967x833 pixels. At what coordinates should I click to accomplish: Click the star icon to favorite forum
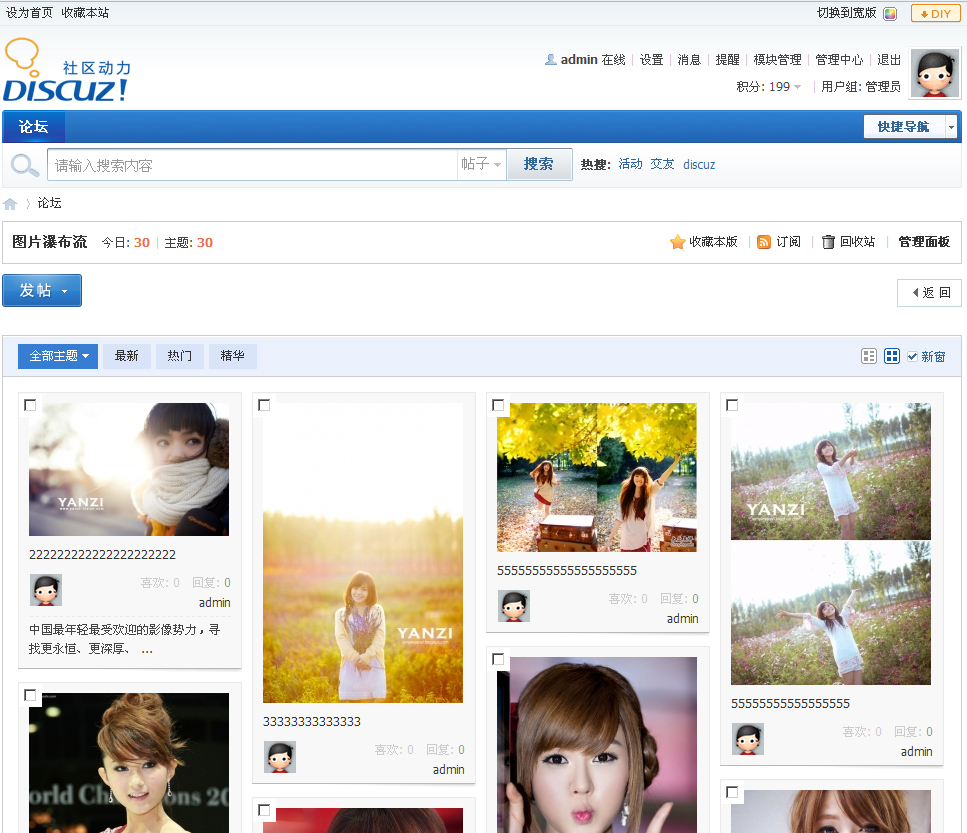point(677,242)
